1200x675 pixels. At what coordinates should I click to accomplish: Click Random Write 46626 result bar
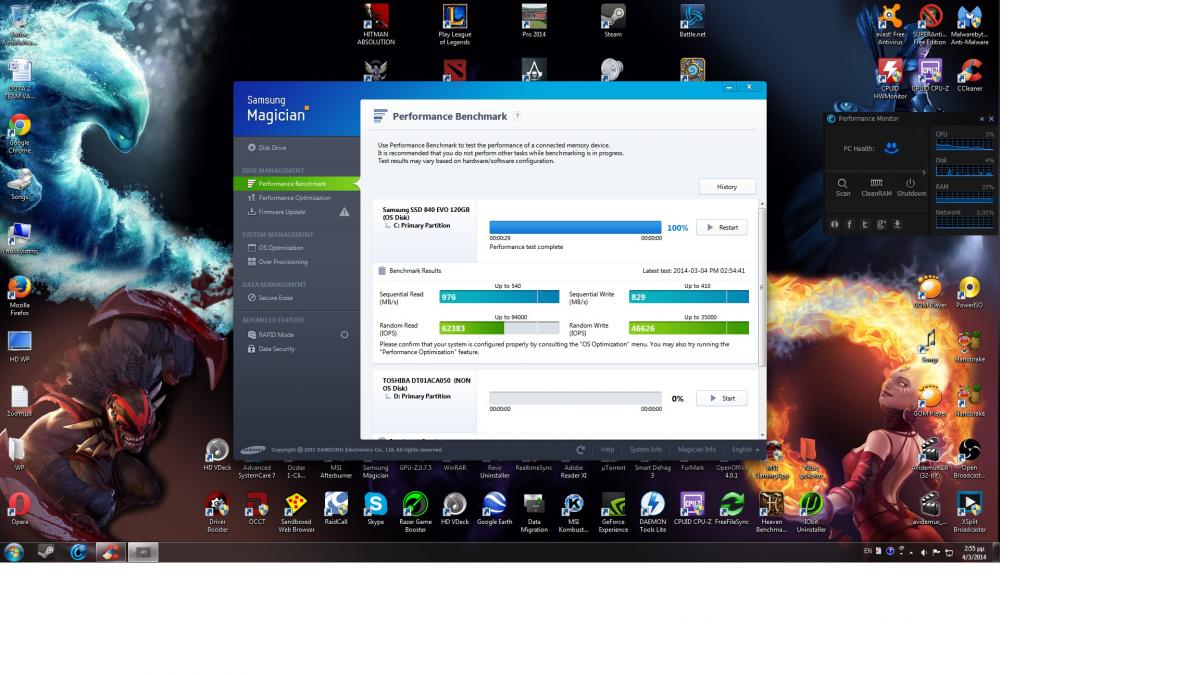pos(688,328)
